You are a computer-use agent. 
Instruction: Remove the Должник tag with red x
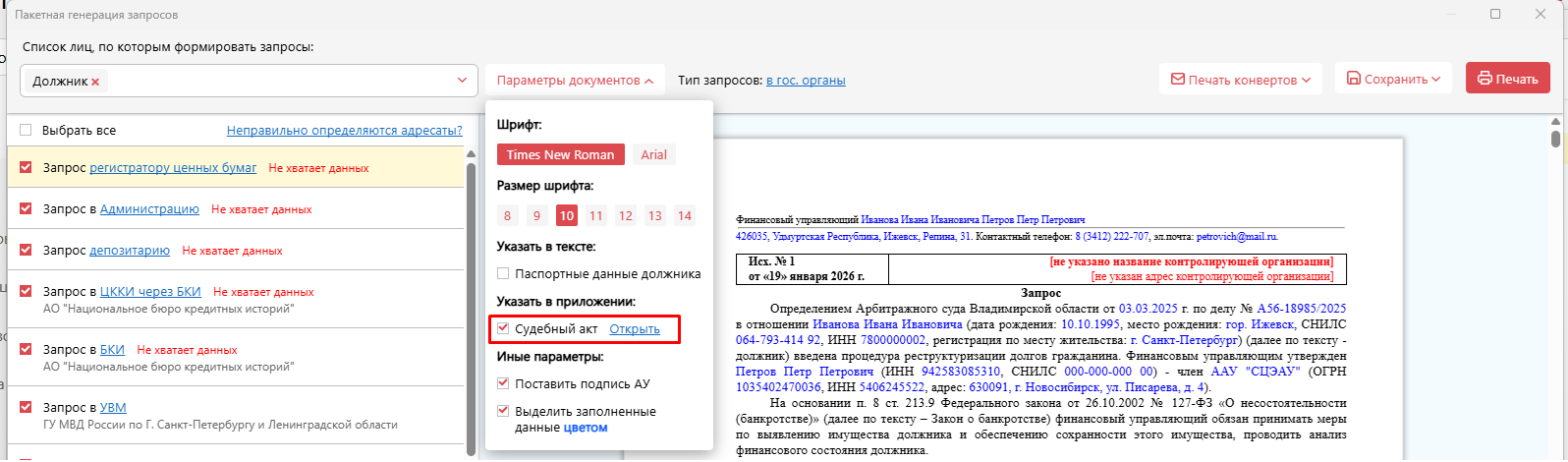[95, 82]
